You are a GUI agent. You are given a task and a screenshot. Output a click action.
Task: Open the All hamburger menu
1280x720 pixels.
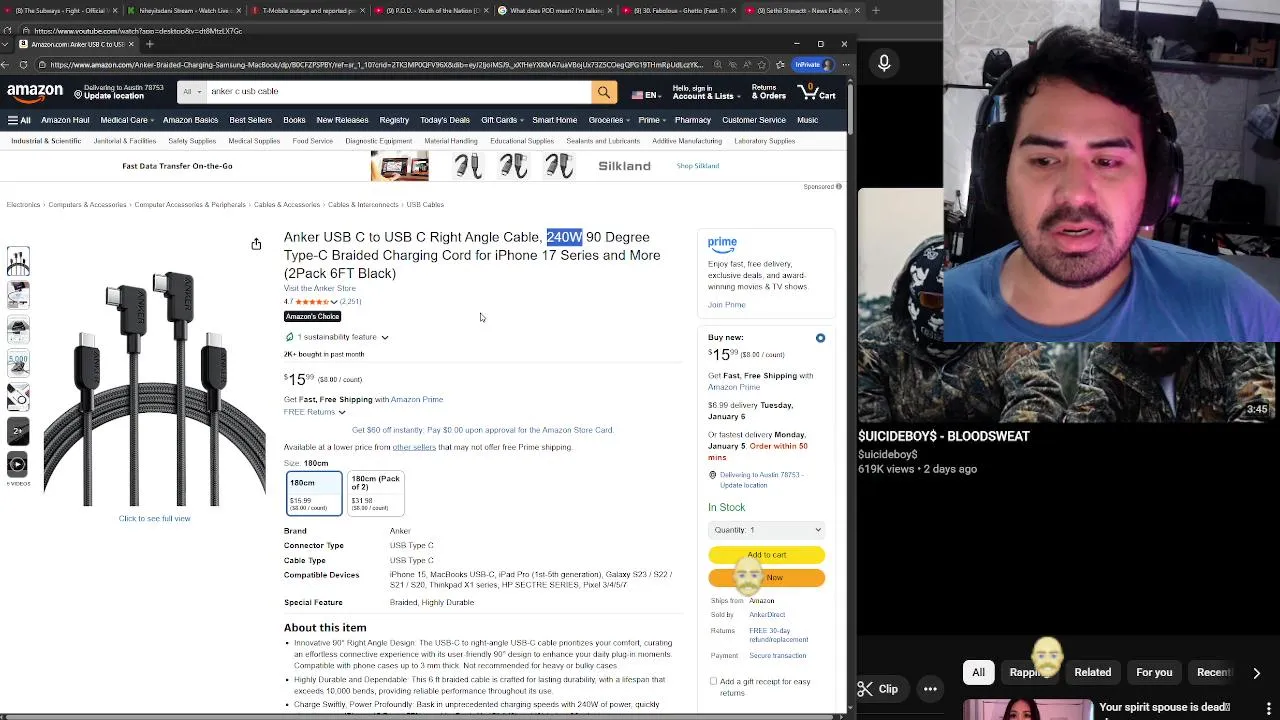pos(19,120)
